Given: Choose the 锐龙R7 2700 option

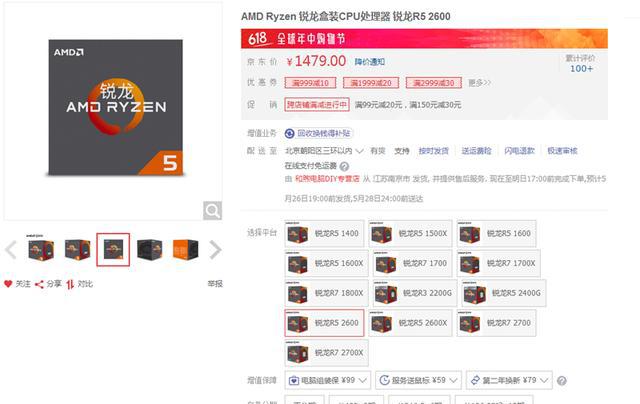Looking at the screenshot, I should click(496, 323).
